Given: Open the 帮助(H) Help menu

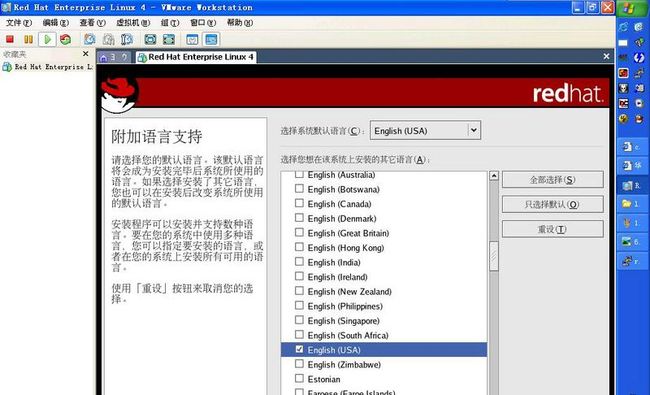Looking at the screenshot, I should click(240, 23).
